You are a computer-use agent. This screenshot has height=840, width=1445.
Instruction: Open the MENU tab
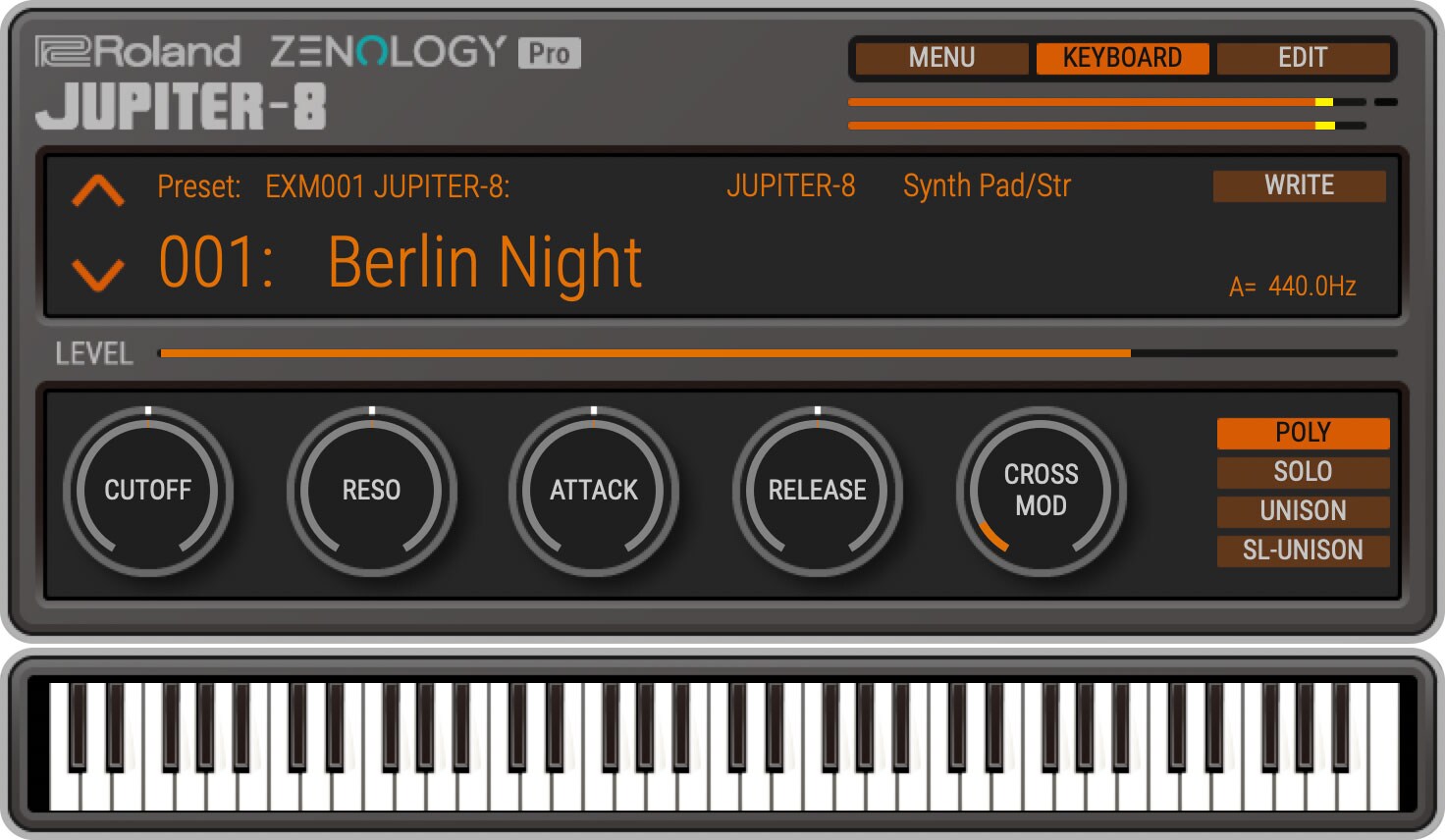click(x=941, y=58)
